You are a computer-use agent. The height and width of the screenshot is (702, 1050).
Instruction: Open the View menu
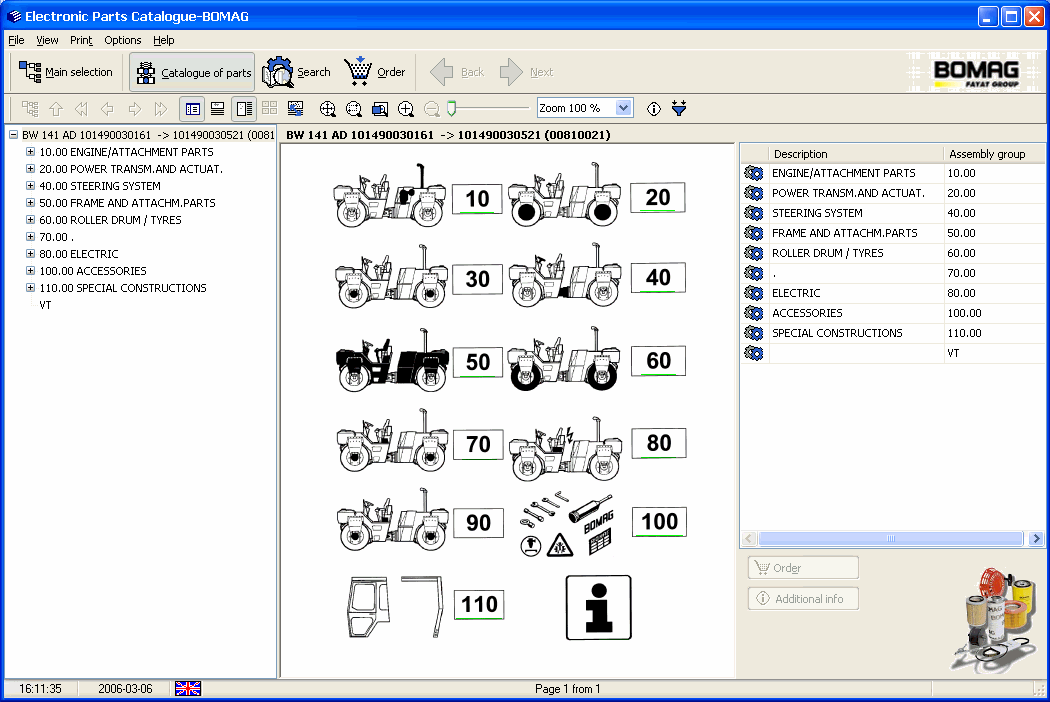pyautogui.click(x=47, y=40)
